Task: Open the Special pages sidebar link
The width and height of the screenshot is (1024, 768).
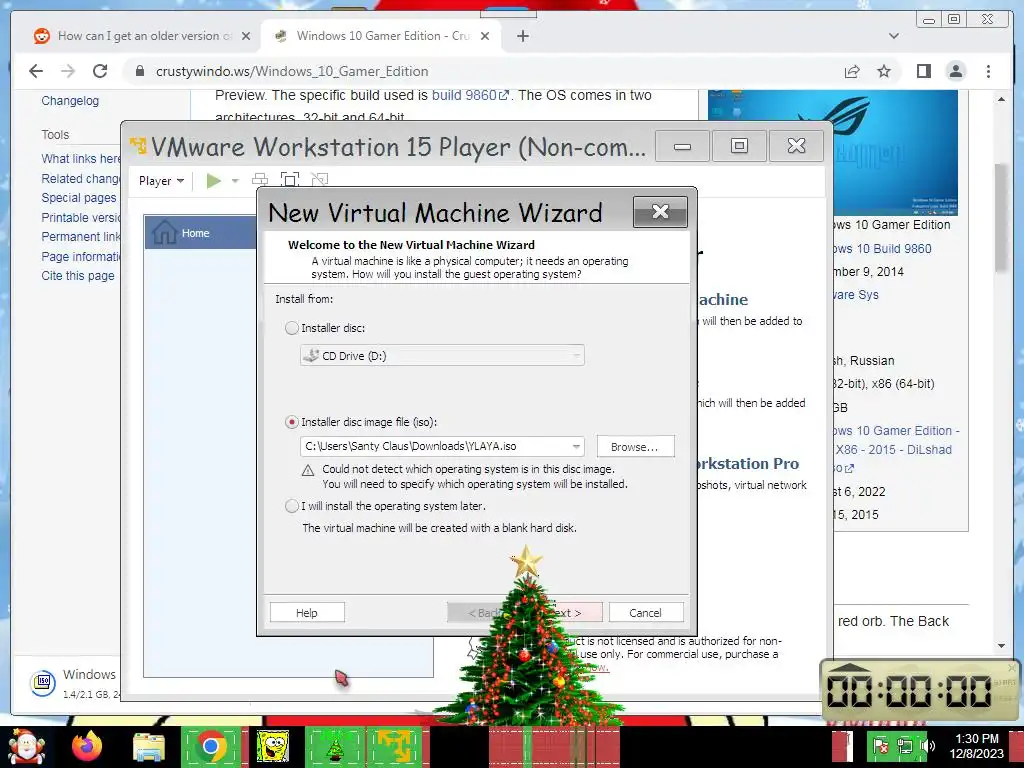Action: [x=78, y=198]
